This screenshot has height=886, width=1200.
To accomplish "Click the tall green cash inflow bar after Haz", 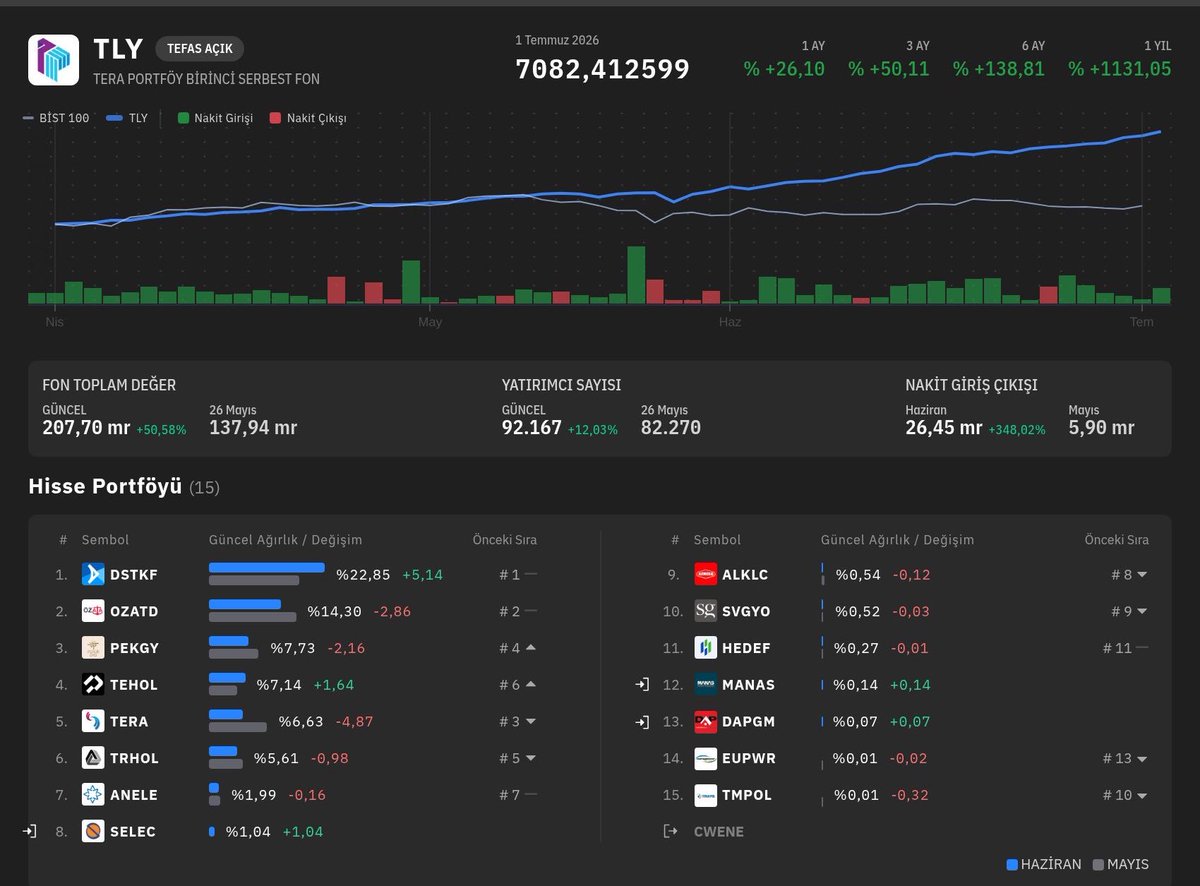I will [768, 290].
